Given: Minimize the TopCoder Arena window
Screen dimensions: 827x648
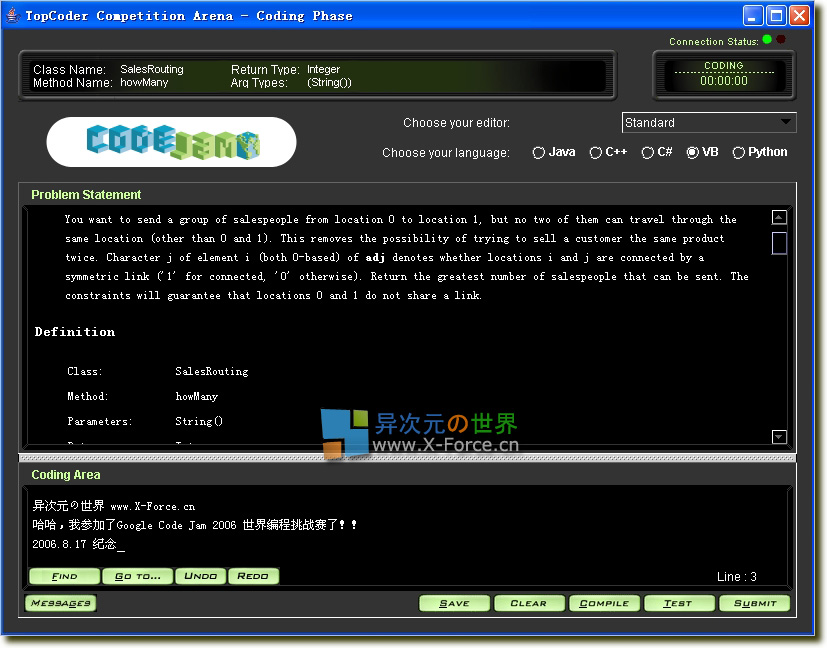Looking at the screenshot, I should click(753, 15).
